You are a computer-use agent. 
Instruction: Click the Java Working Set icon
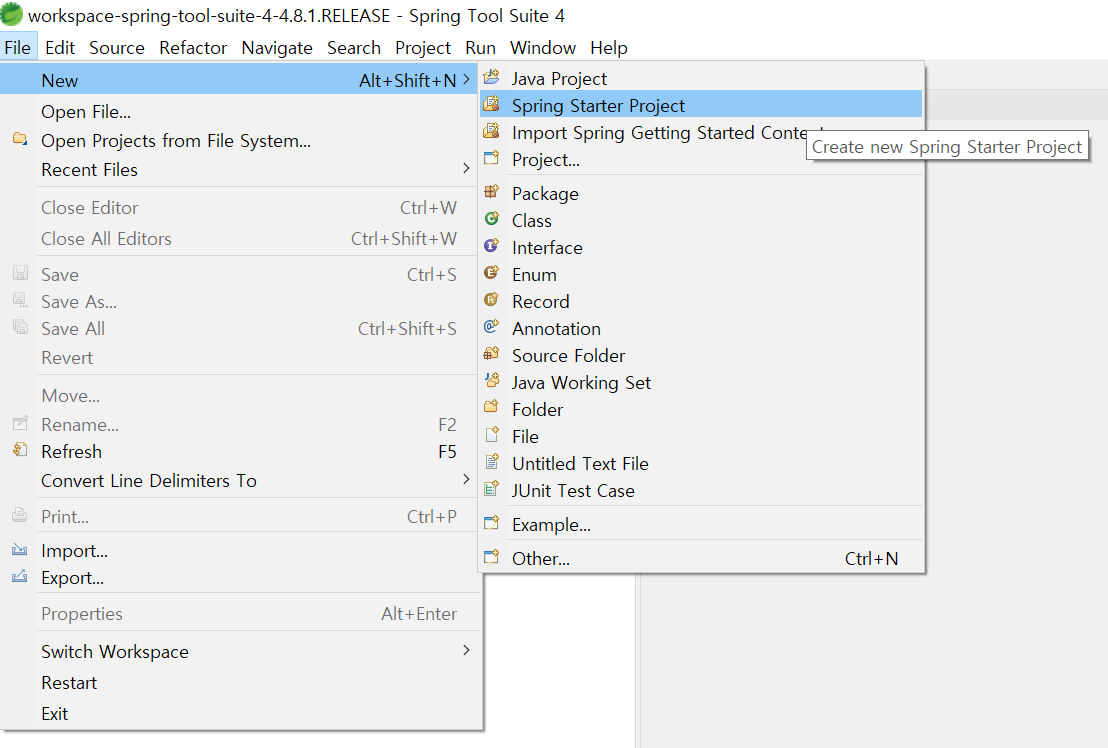tap(492, 381)
